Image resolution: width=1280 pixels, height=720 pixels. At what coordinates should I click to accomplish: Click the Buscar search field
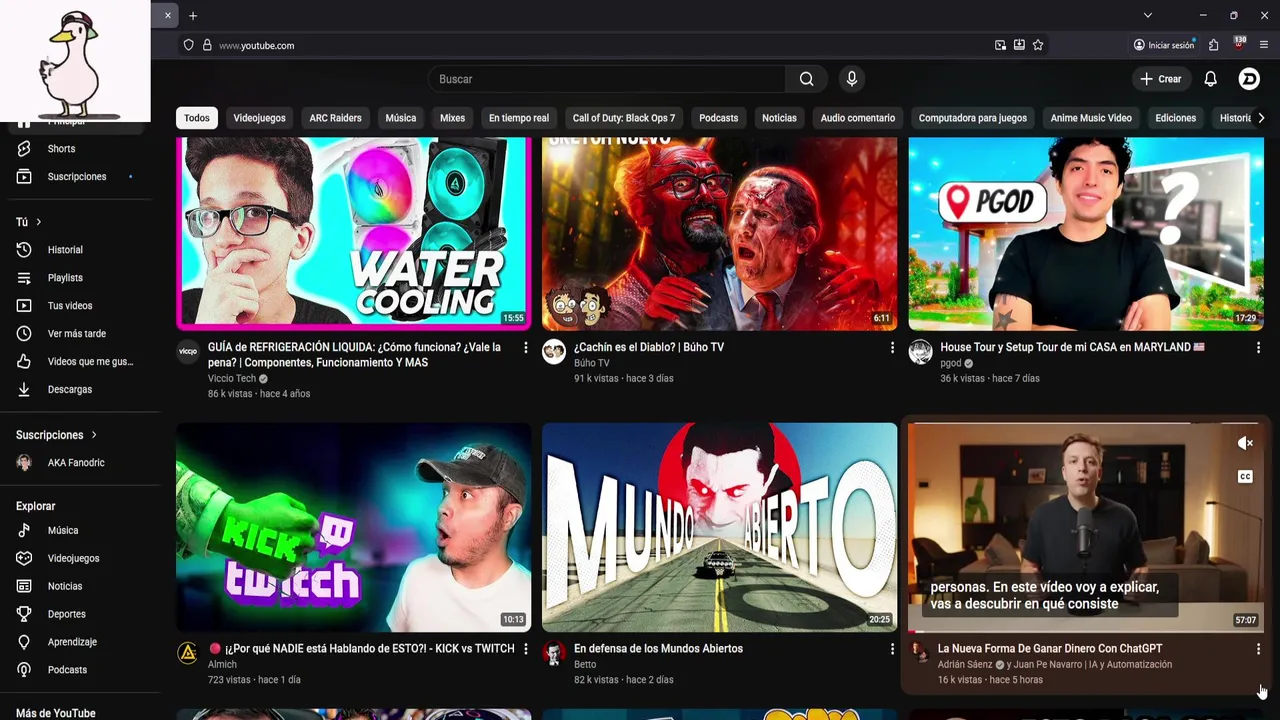tap(607, 79)
